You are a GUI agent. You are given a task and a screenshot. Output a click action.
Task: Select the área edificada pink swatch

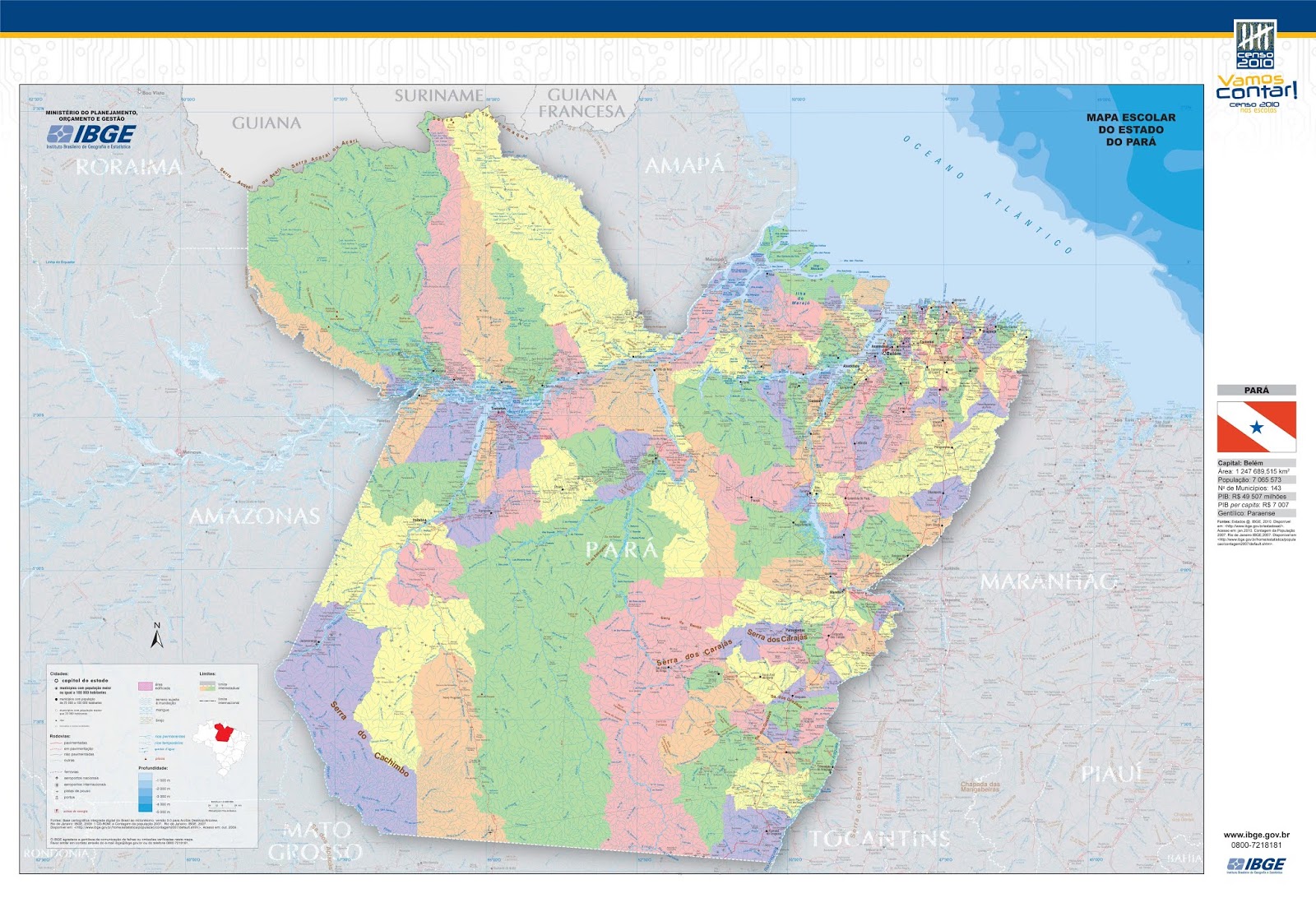(146, 687)
